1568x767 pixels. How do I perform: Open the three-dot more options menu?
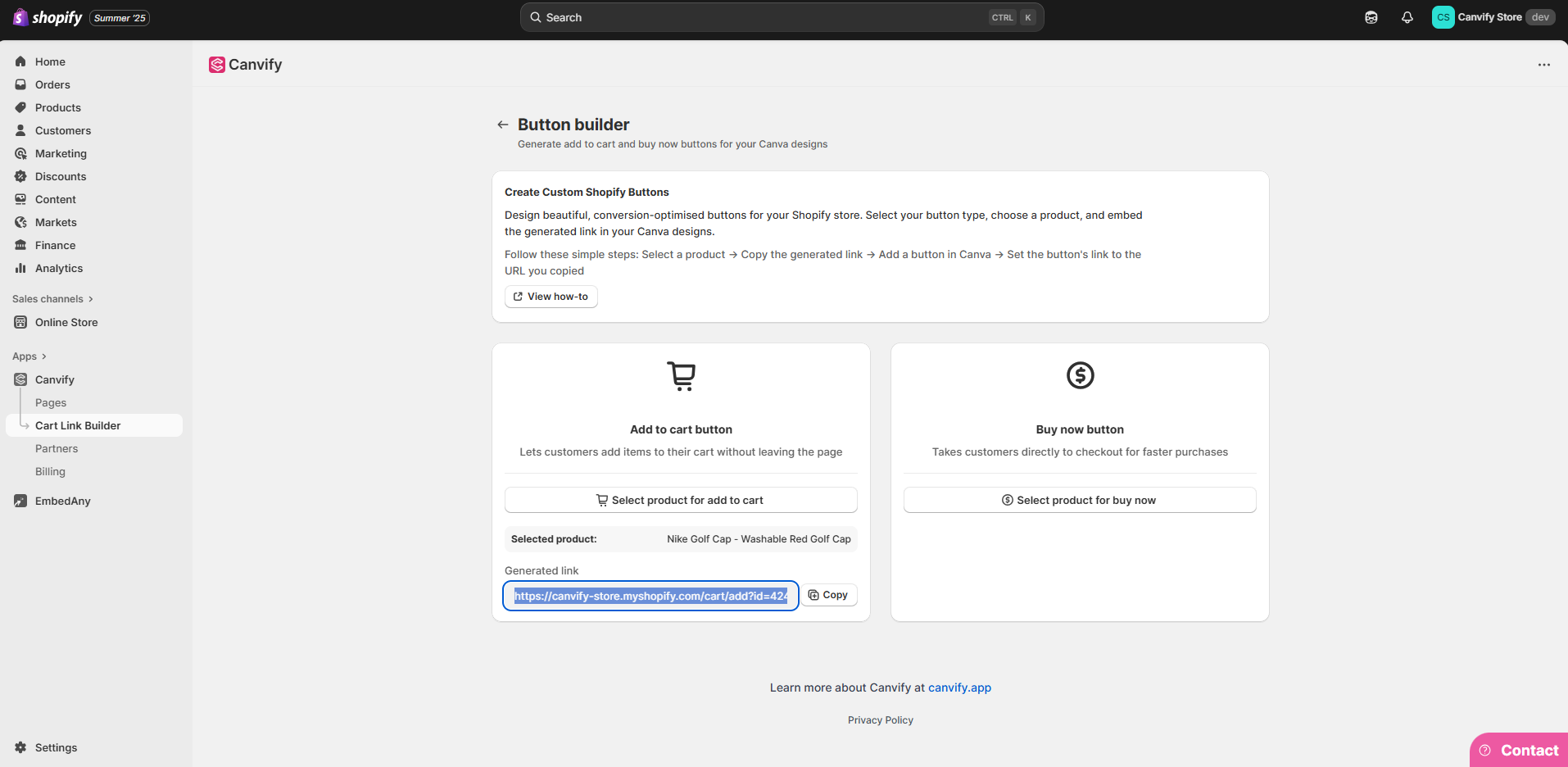point(1543,65)
